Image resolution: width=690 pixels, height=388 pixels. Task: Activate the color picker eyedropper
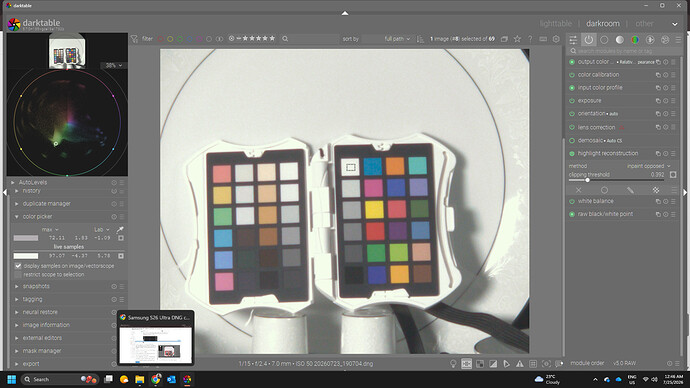[x=120, y=229]
